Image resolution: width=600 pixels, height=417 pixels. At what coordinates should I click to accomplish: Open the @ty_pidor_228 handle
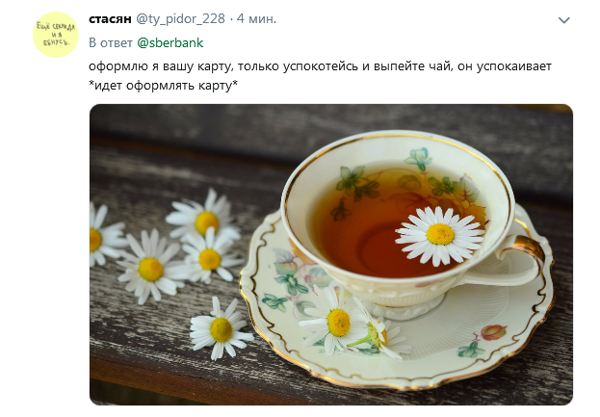[181, 19]
